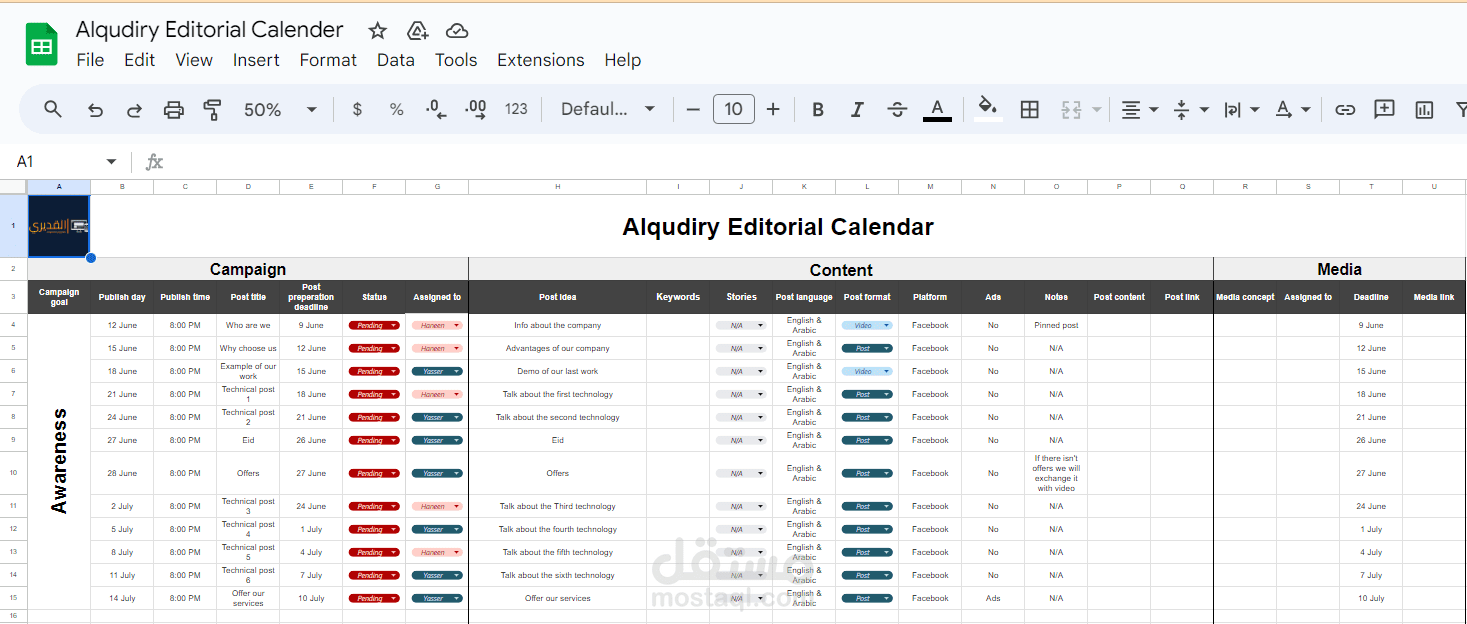This screenshot has width=1467, height=624.
Task: Click the merge cells icon
Action: tap(1071, 110)
